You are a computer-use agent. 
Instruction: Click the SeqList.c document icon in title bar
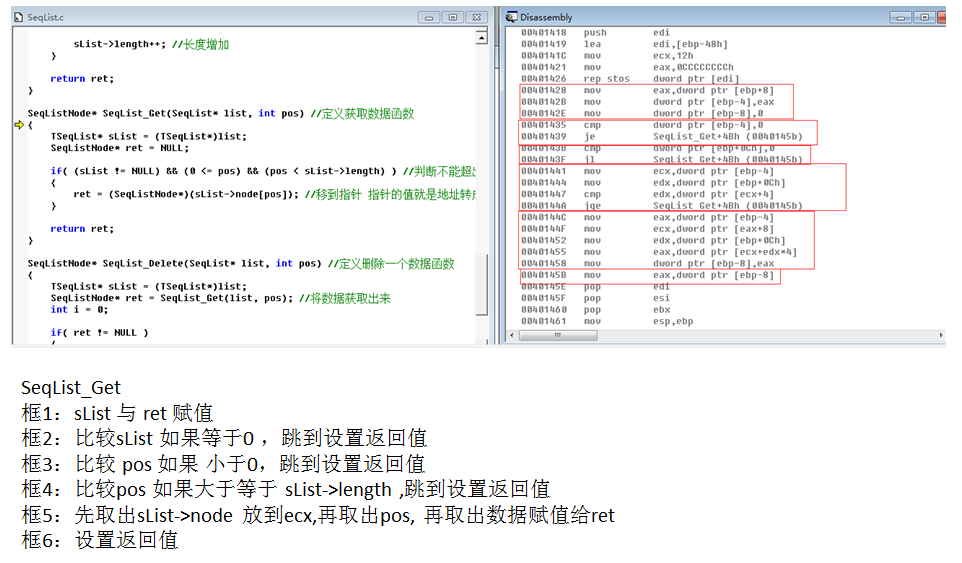tap(18, 17)
